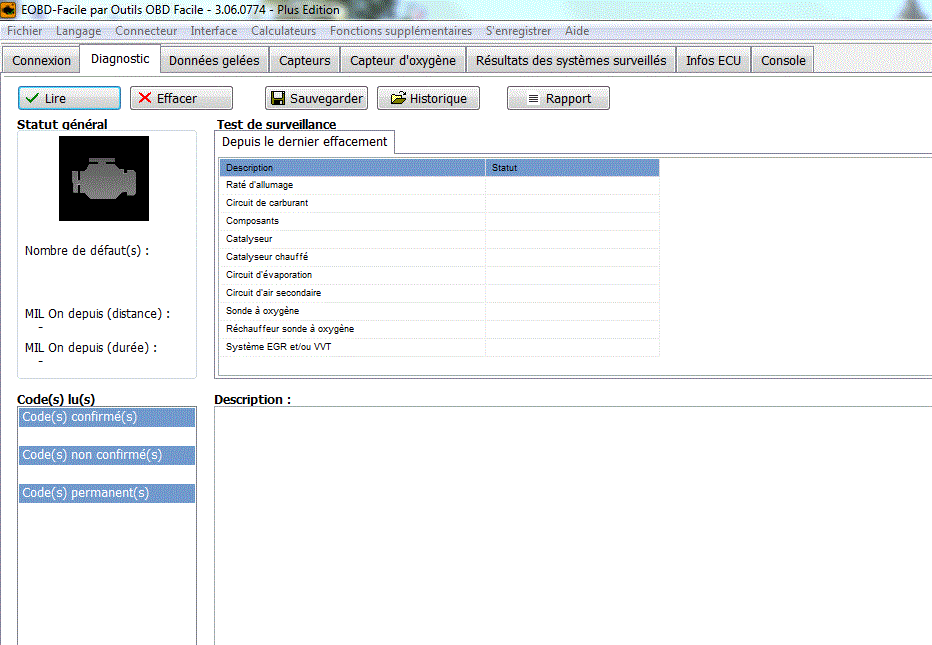Select the Code(s) confirmé(s) list header
The width and height of the screenshot is (932, 645).
pos(106,417)
